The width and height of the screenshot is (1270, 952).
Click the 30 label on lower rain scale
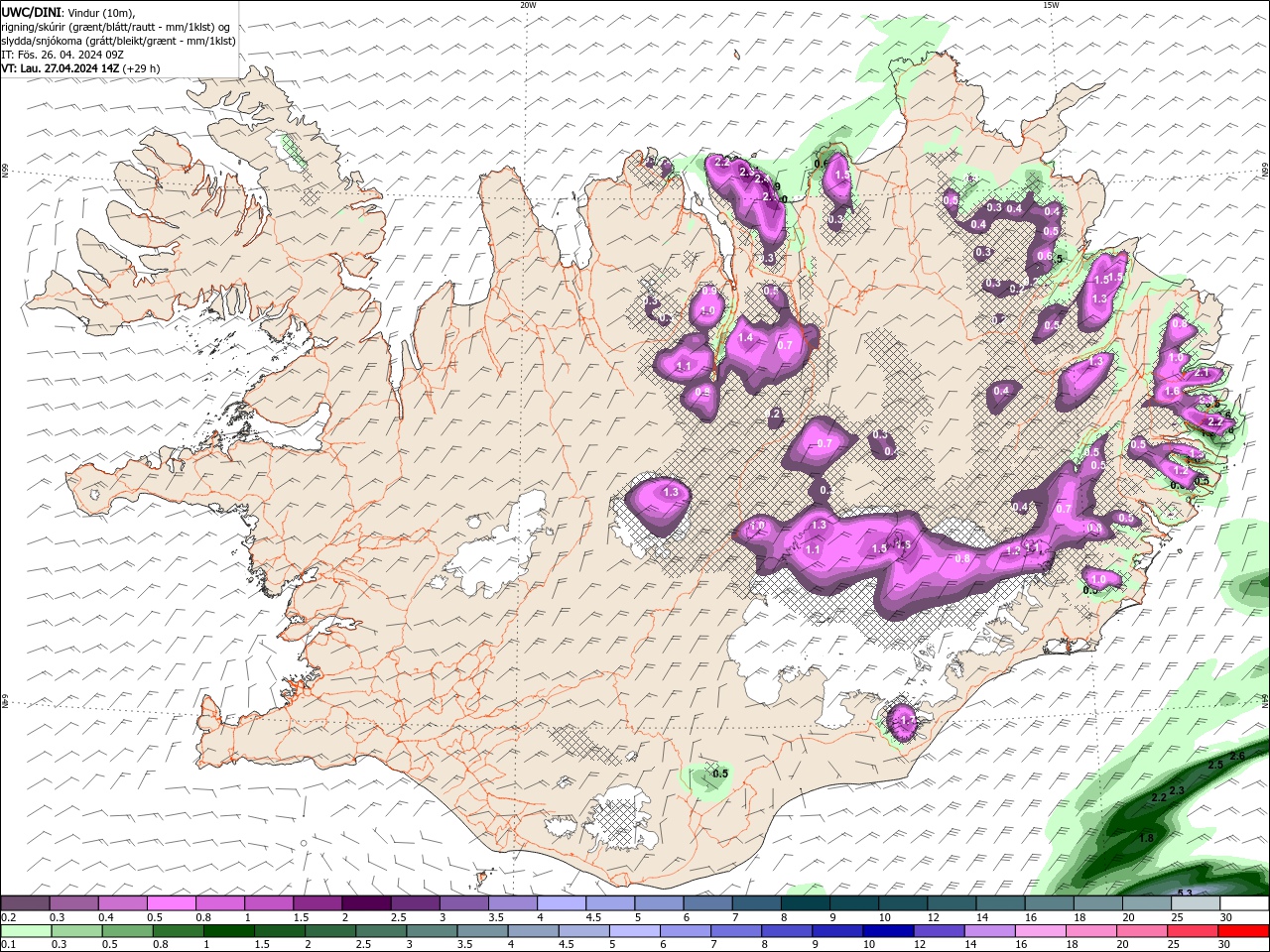[x=1222, y=945]
